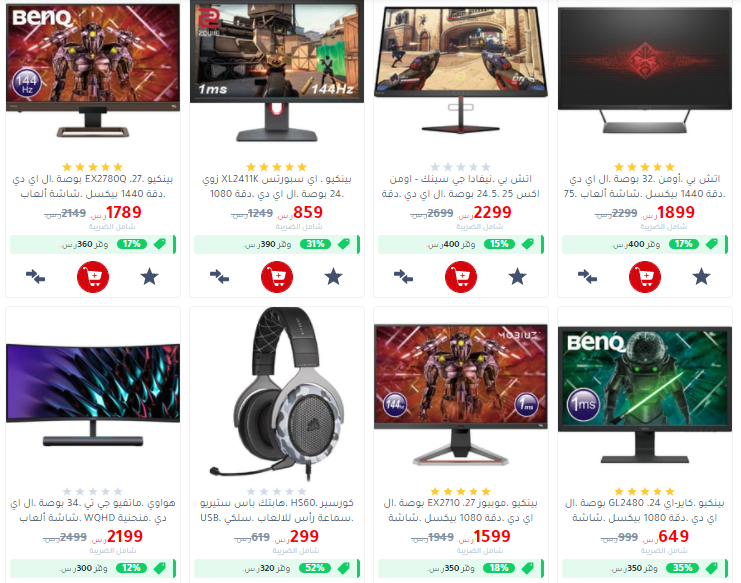The image size is (741, 583).
Task: Click the 1789 price of BenQ EX2780Q
Action: click(123, 212)
